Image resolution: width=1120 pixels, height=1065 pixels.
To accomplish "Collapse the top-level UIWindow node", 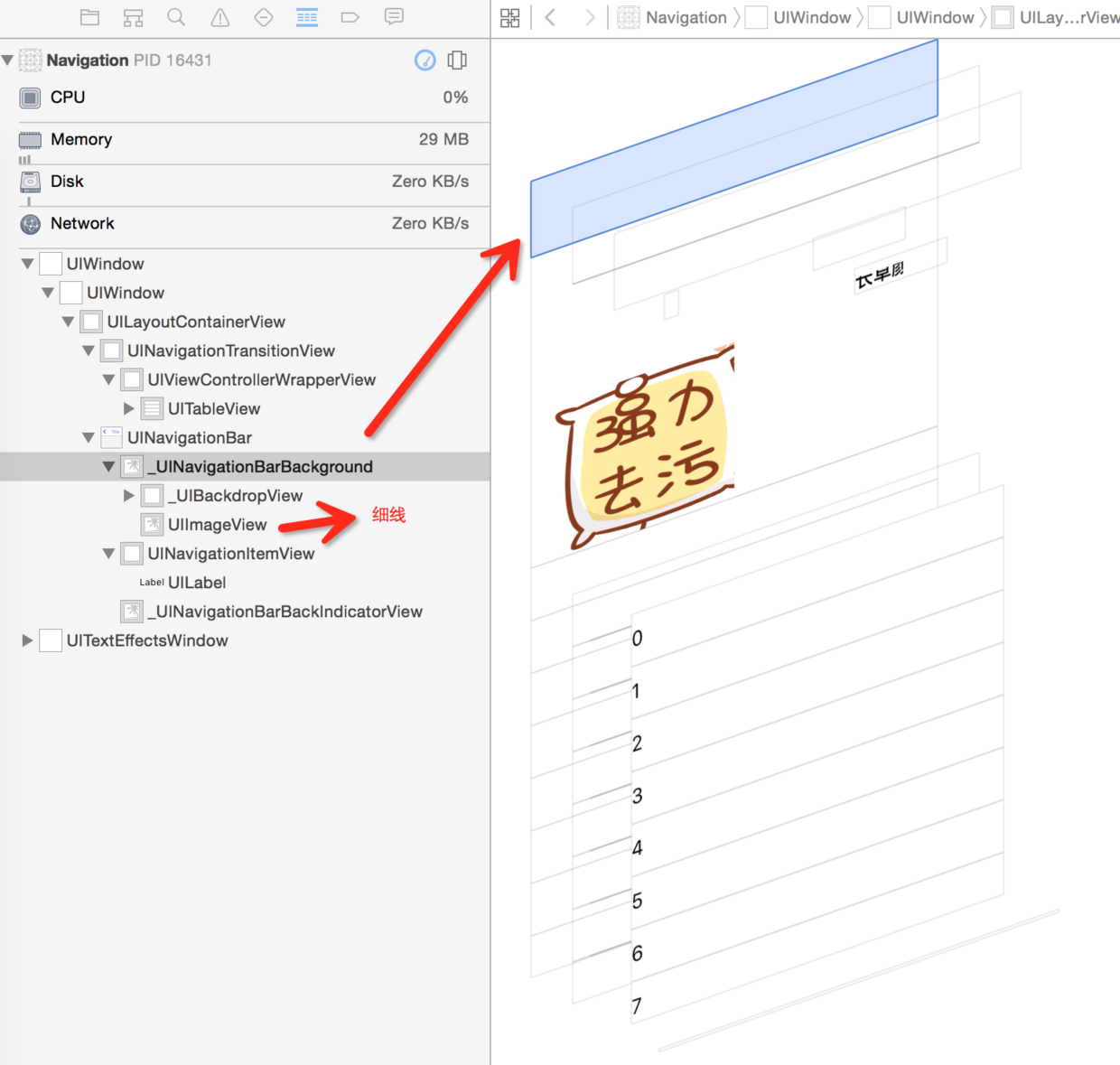I will [x=28, y=264].
